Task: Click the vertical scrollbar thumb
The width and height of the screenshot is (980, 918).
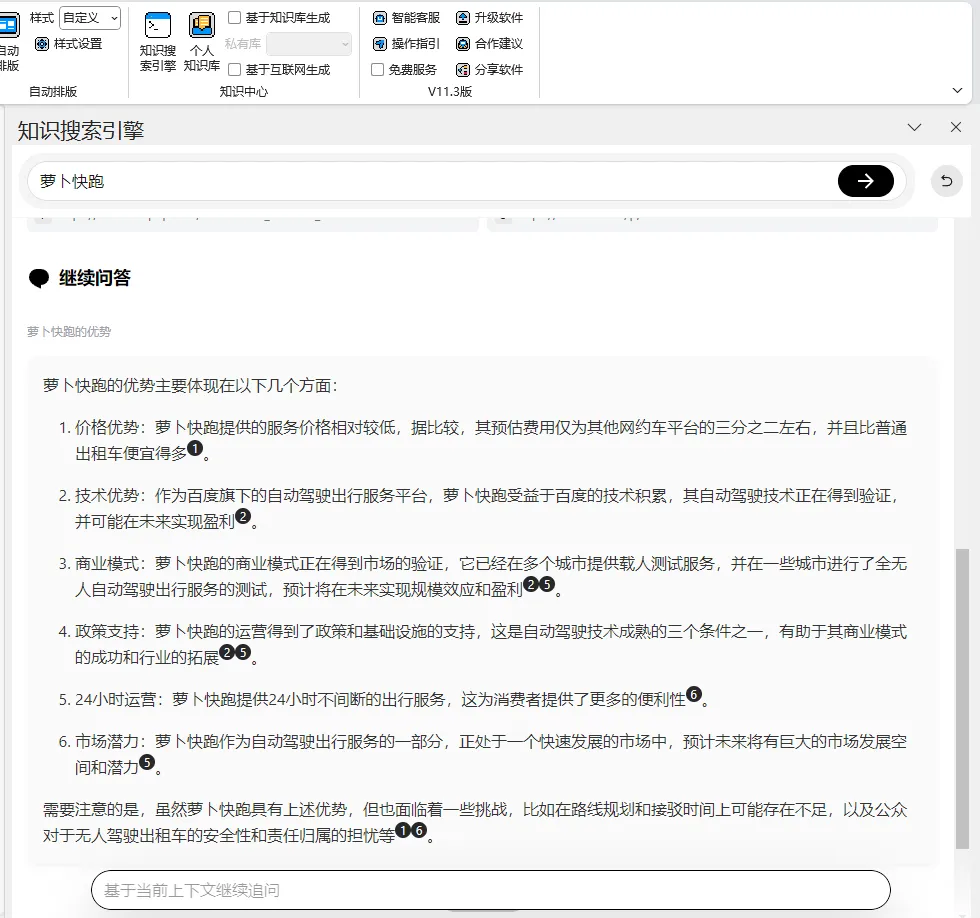Action: [962, 699]
